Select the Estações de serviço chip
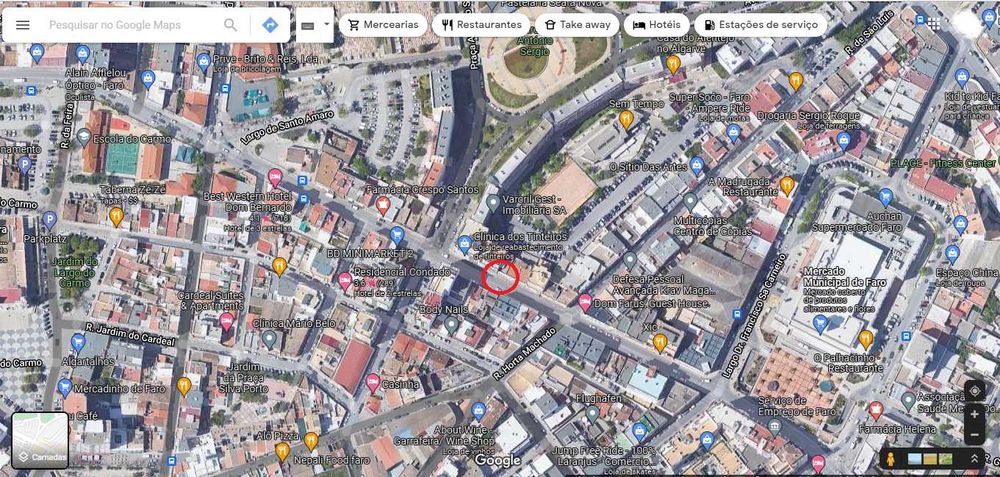Screen dimensions: 1000x477 coord(760,25)
